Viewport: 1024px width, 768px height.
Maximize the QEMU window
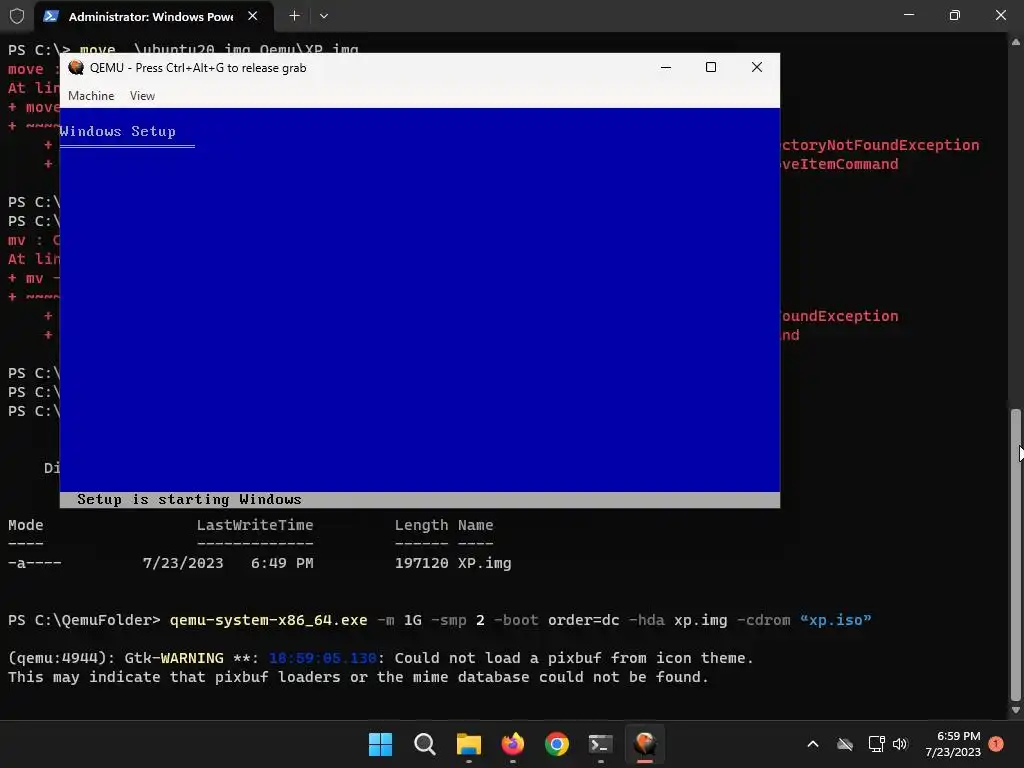point(711,67)
